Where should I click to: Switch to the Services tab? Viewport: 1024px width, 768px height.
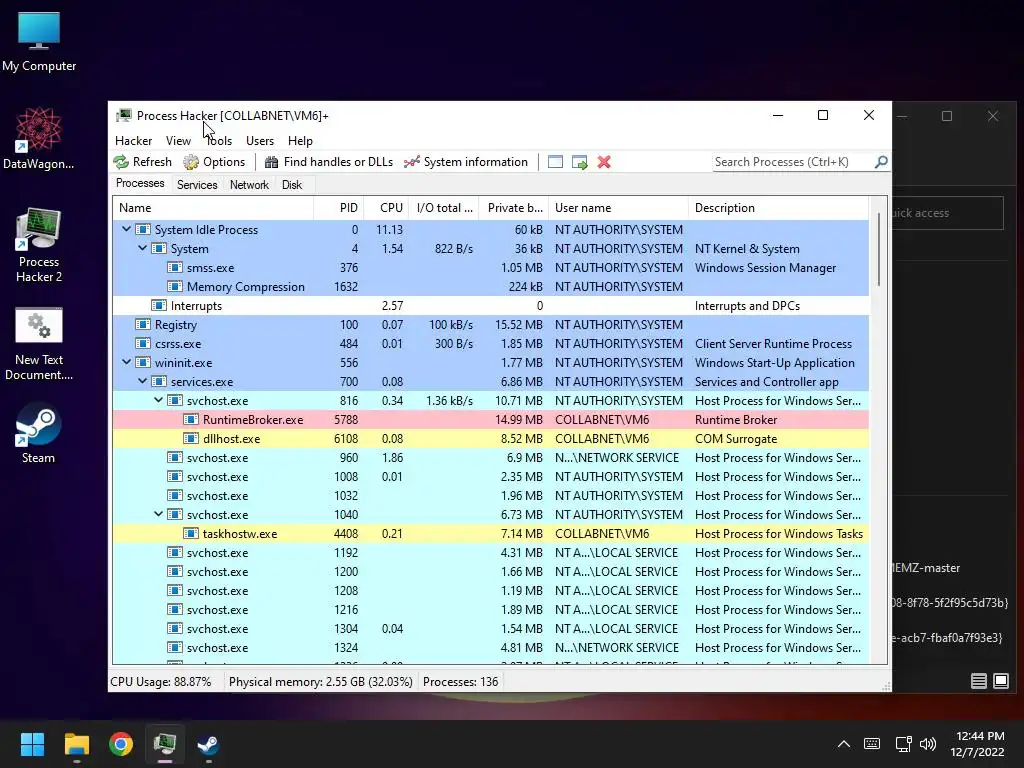pos(197,185)
